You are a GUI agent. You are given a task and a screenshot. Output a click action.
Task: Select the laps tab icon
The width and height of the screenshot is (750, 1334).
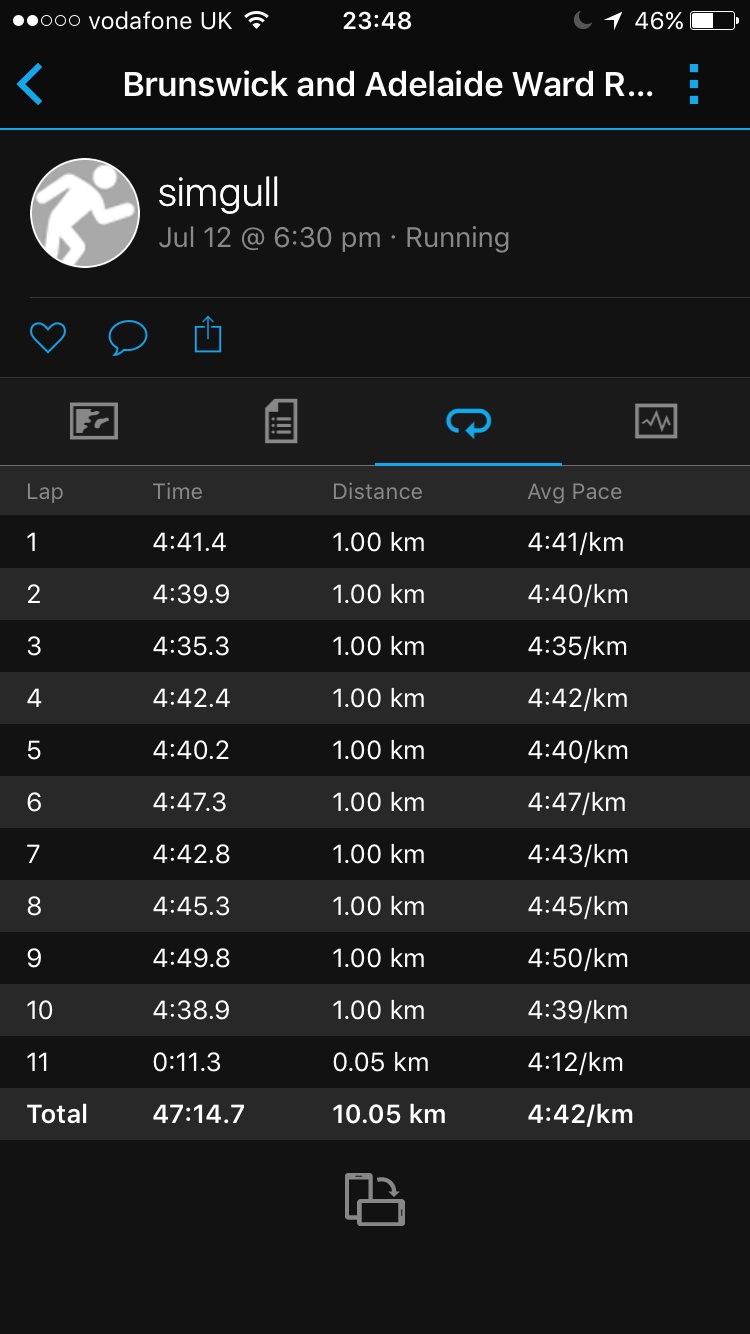tap(468, 422)
